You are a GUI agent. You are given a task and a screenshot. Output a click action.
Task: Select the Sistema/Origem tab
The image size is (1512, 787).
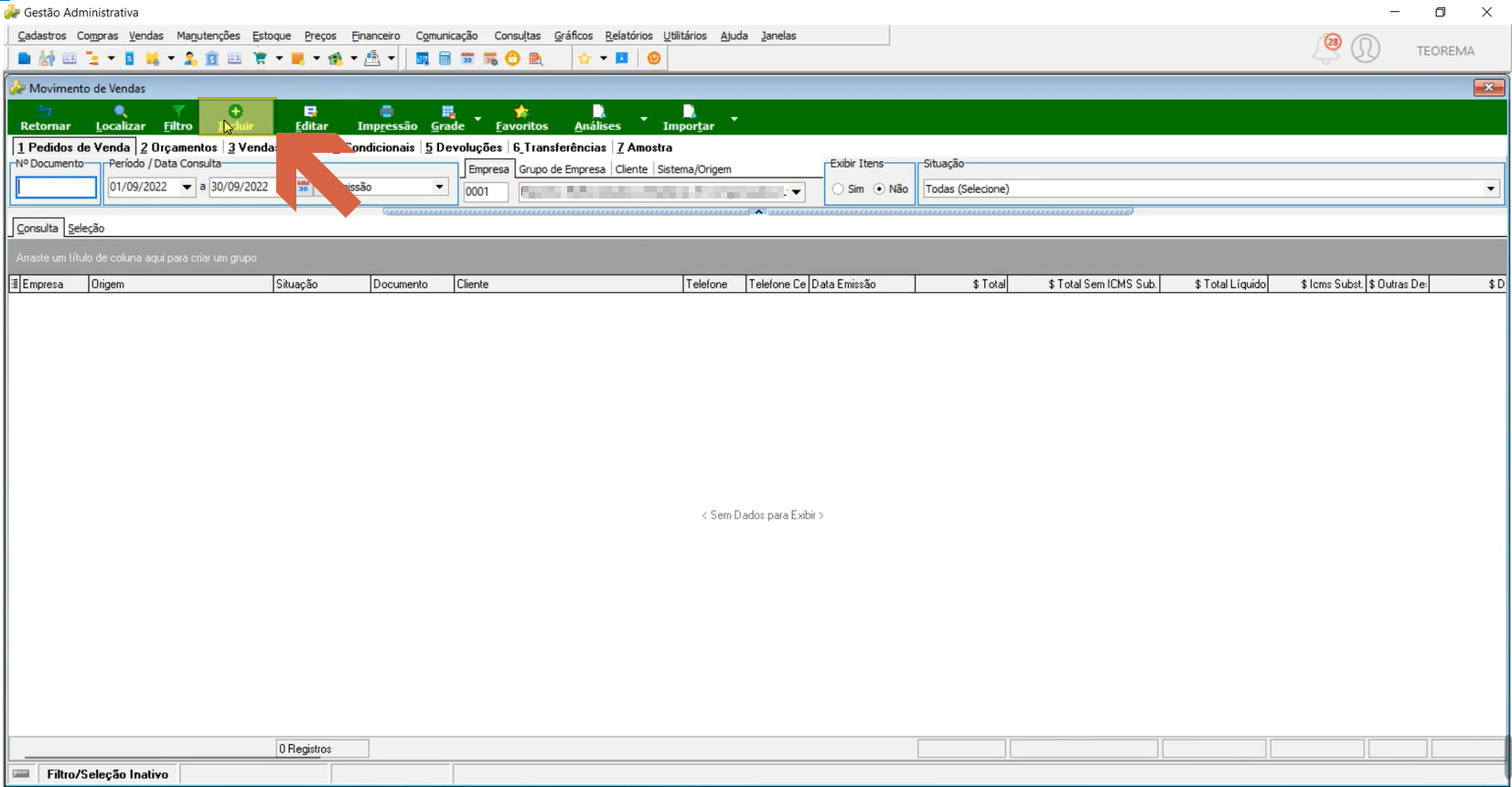pos(694,169)
